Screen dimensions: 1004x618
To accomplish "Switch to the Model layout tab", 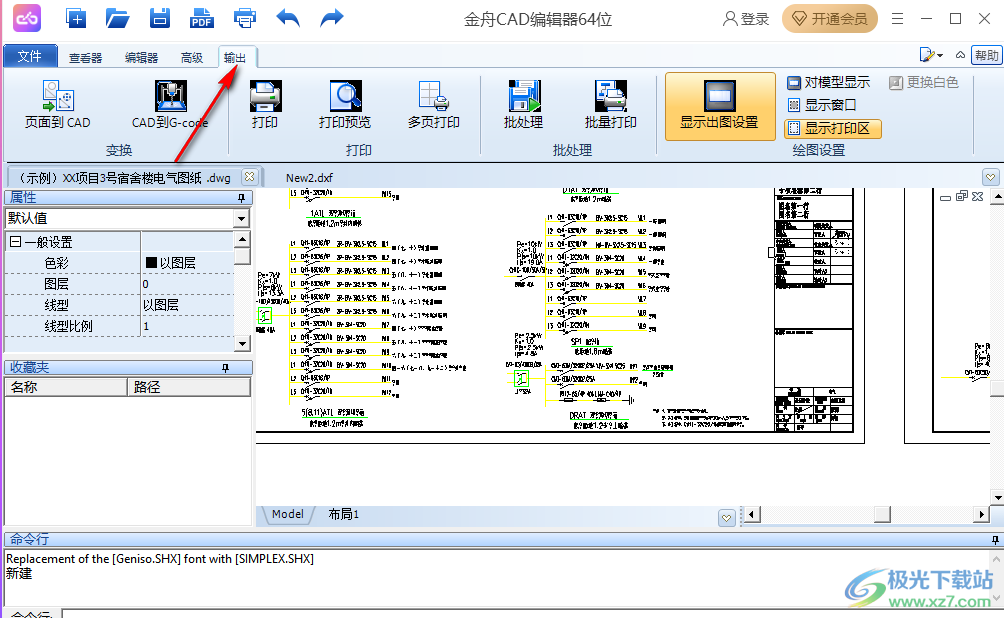I will coord(287,514).
